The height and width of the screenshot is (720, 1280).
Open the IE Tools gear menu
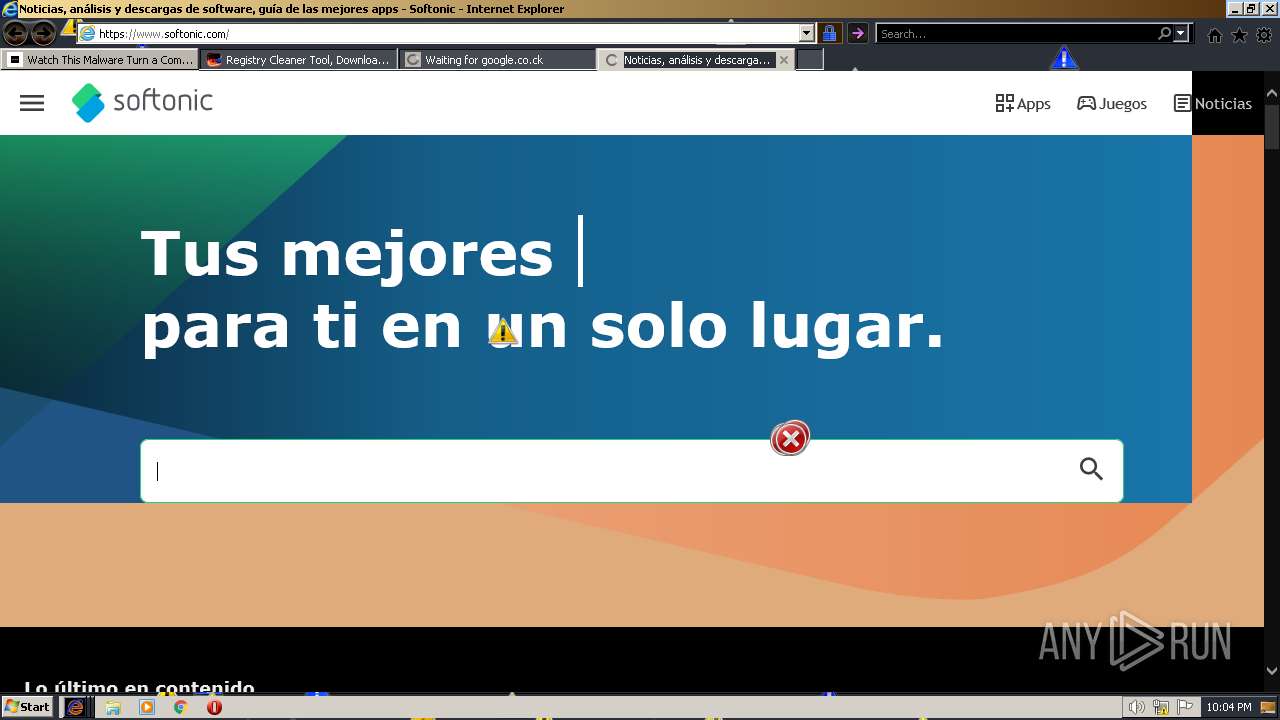1264,35
